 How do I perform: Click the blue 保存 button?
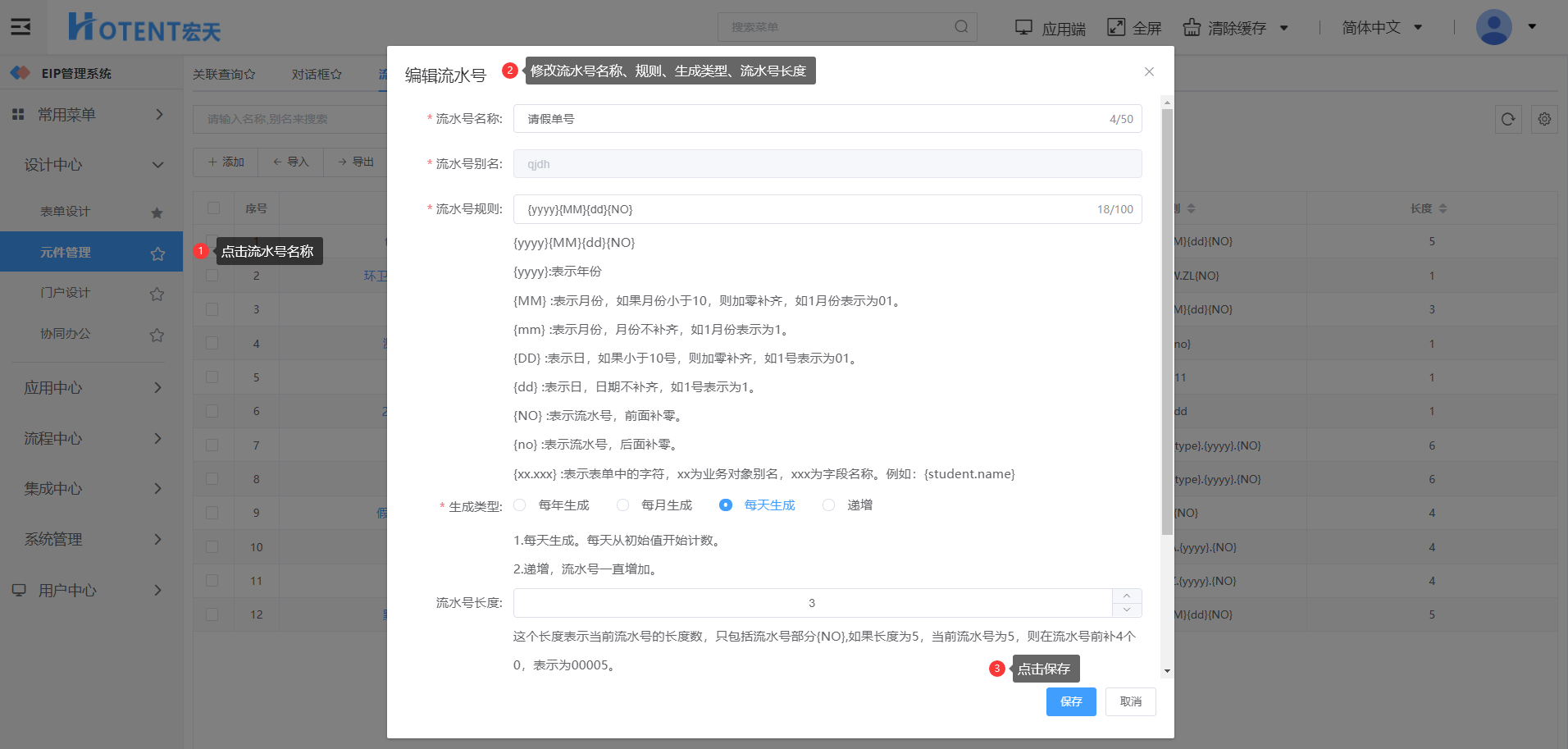(1070, 701)
